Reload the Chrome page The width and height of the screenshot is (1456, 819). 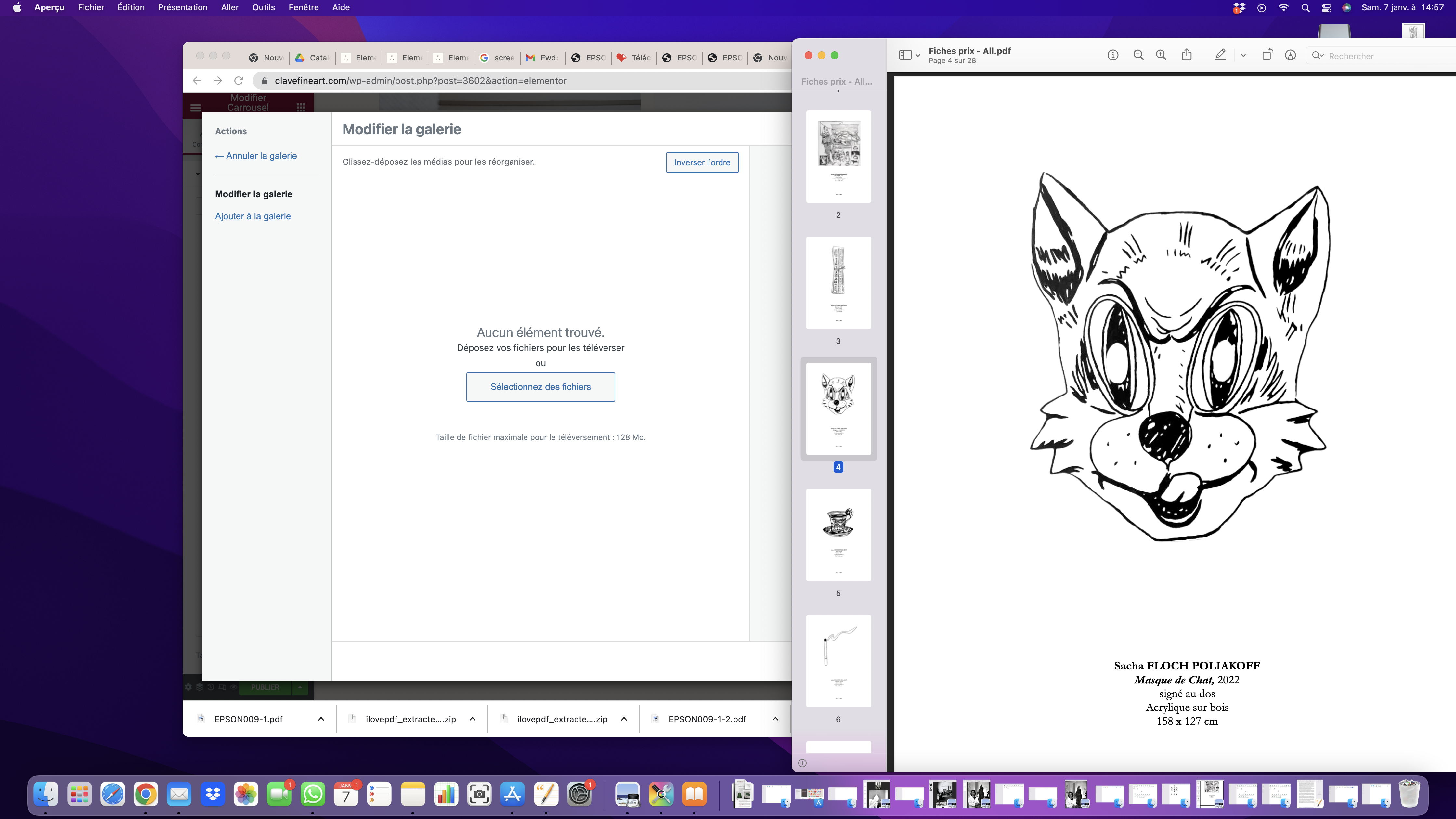239,80
